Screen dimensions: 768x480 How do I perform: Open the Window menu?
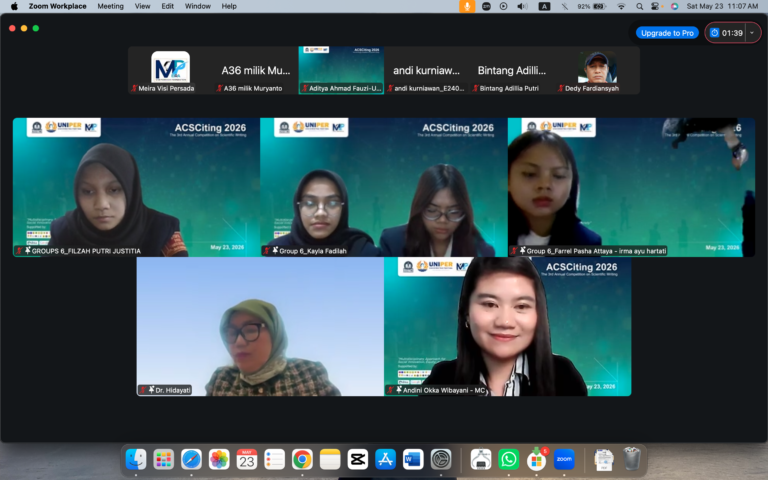pyautogui.click(x=197, y=6)
